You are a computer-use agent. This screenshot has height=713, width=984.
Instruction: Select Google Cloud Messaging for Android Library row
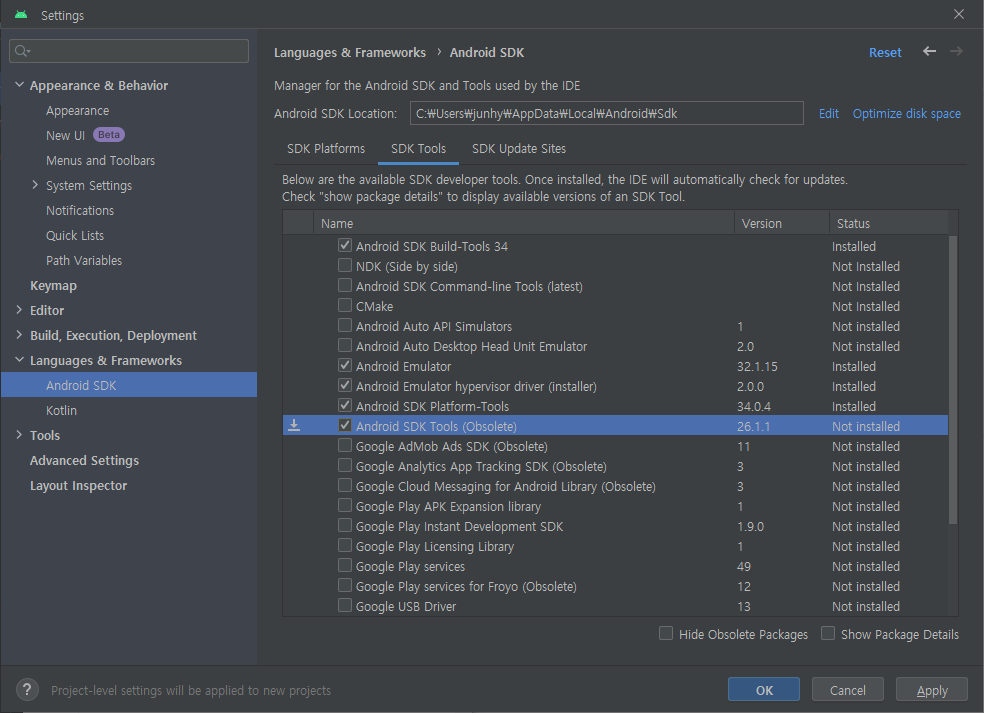[615, 486]
